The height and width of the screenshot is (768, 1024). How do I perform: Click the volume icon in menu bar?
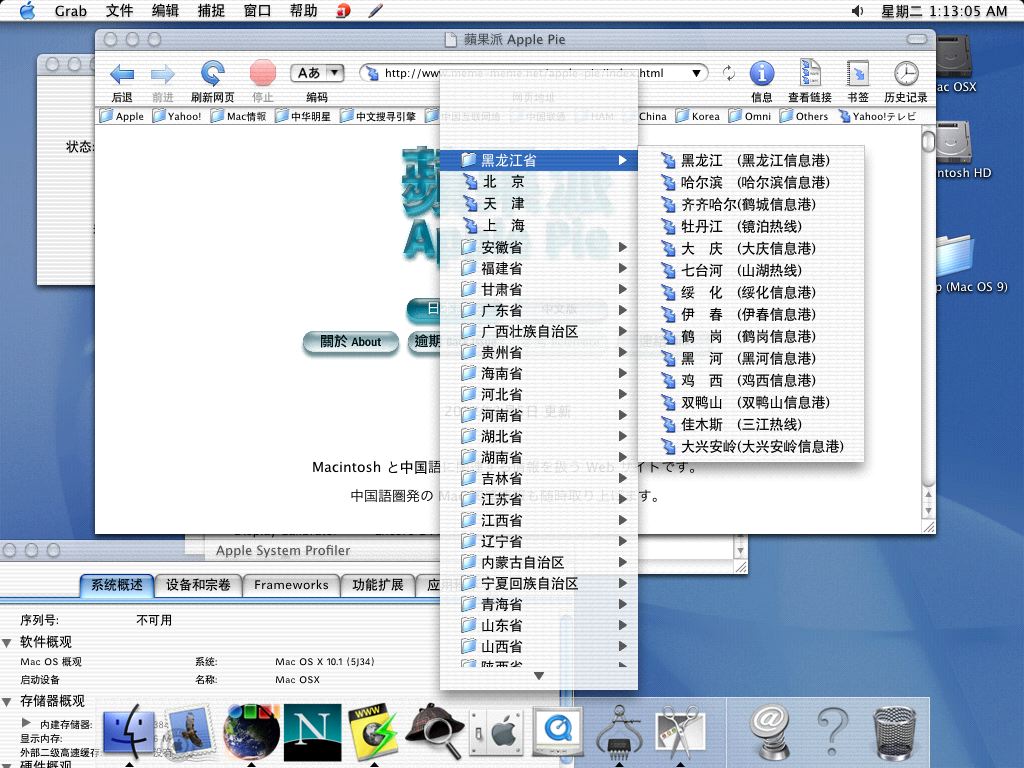click(x=858, y=11)
